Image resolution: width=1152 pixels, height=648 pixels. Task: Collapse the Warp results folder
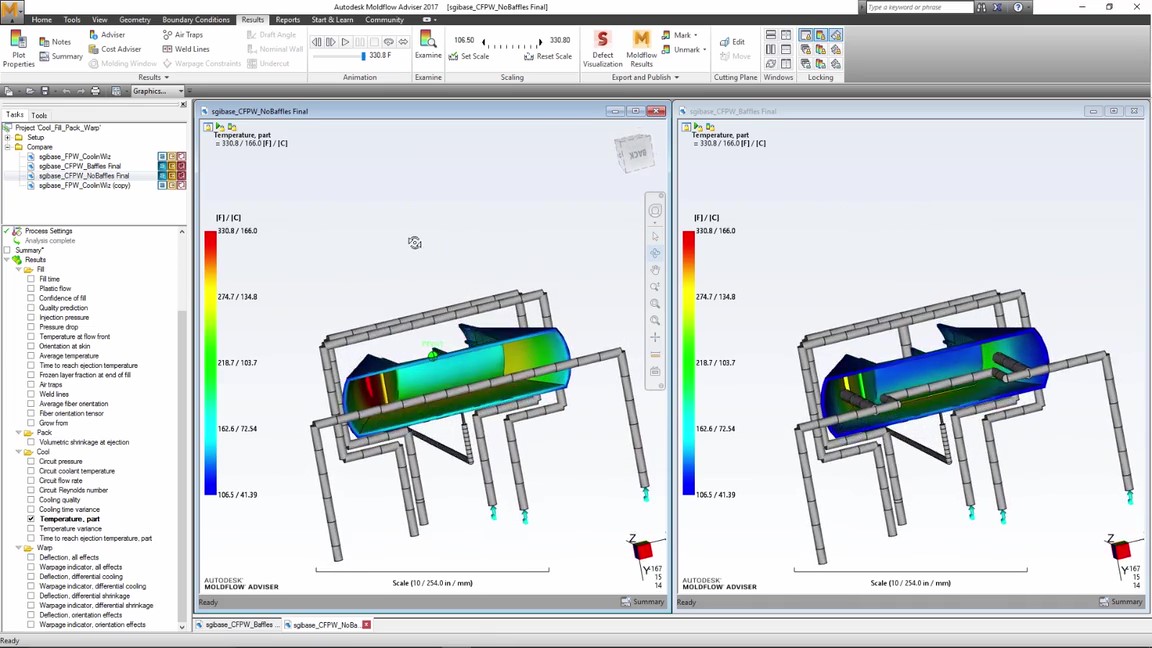point(19,548)
